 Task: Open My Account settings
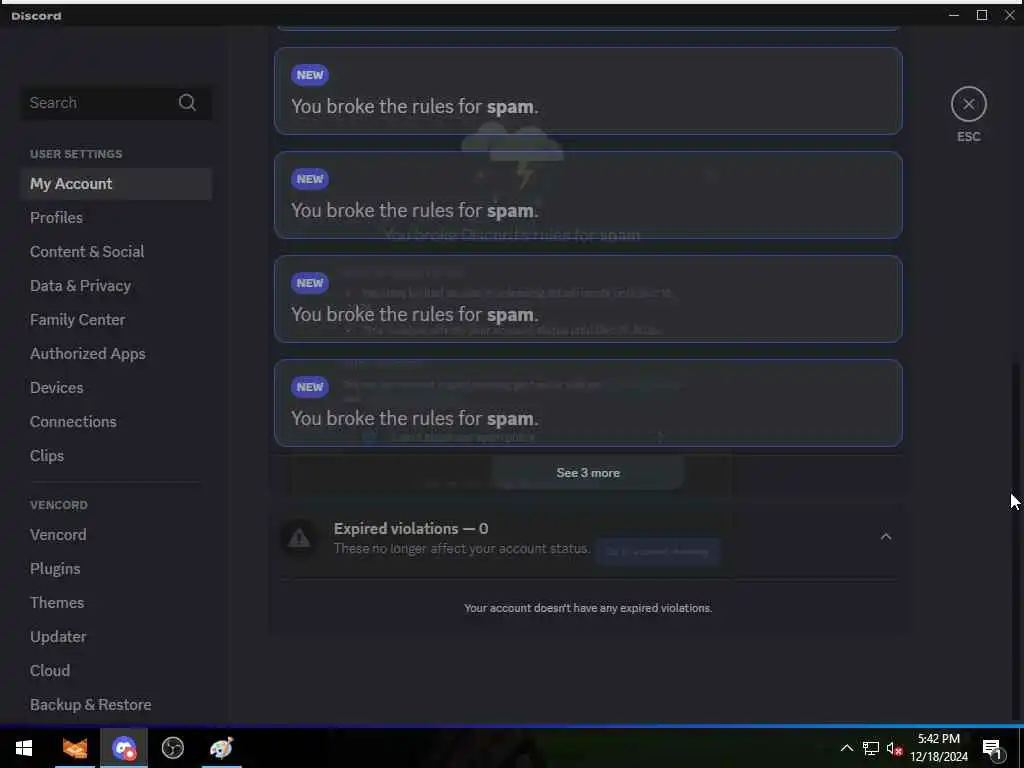point(116,184)
